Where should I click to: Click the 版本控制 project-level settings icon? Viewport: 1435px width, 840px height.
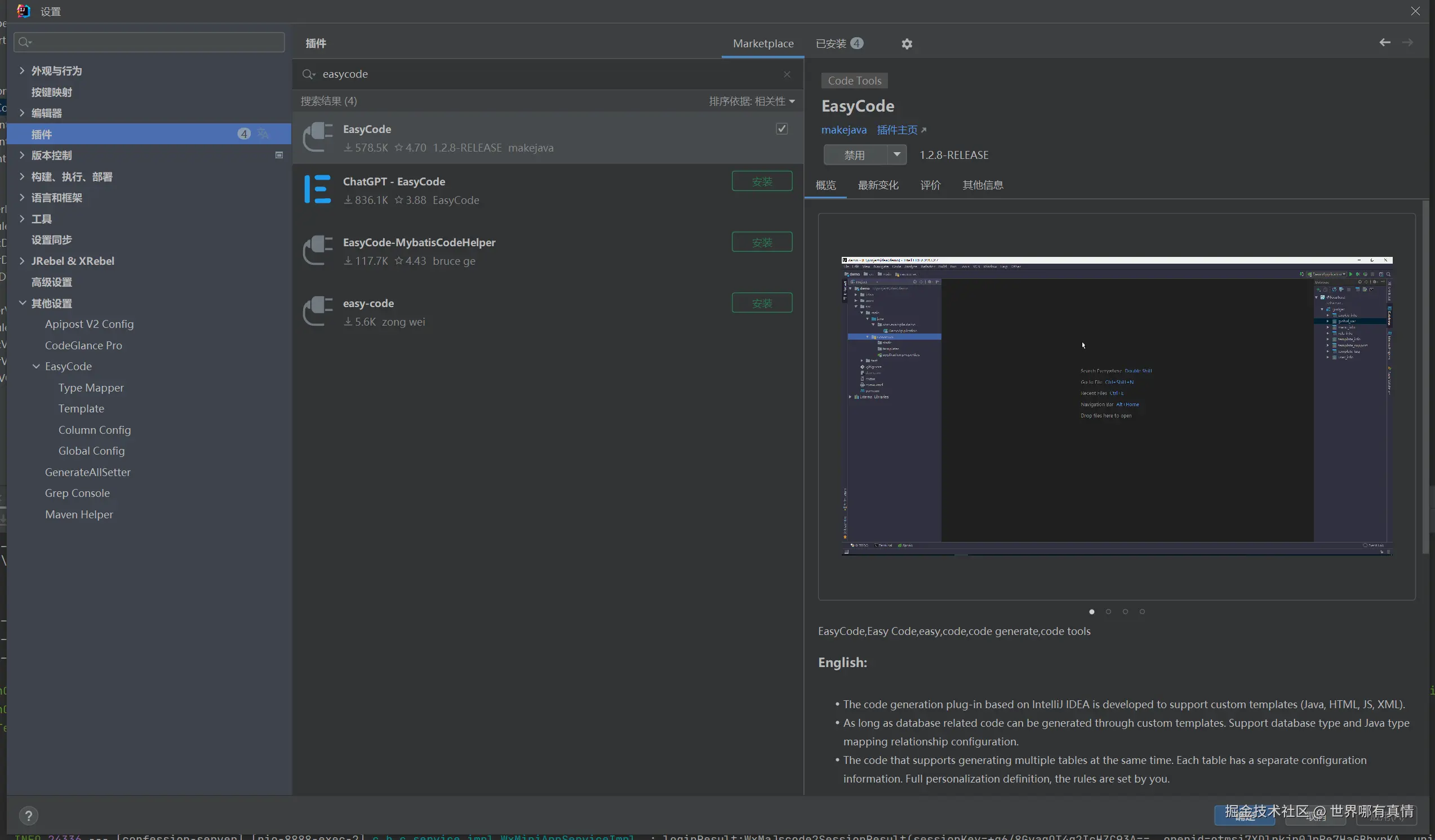pyautogui.click(x=279, y=155)
